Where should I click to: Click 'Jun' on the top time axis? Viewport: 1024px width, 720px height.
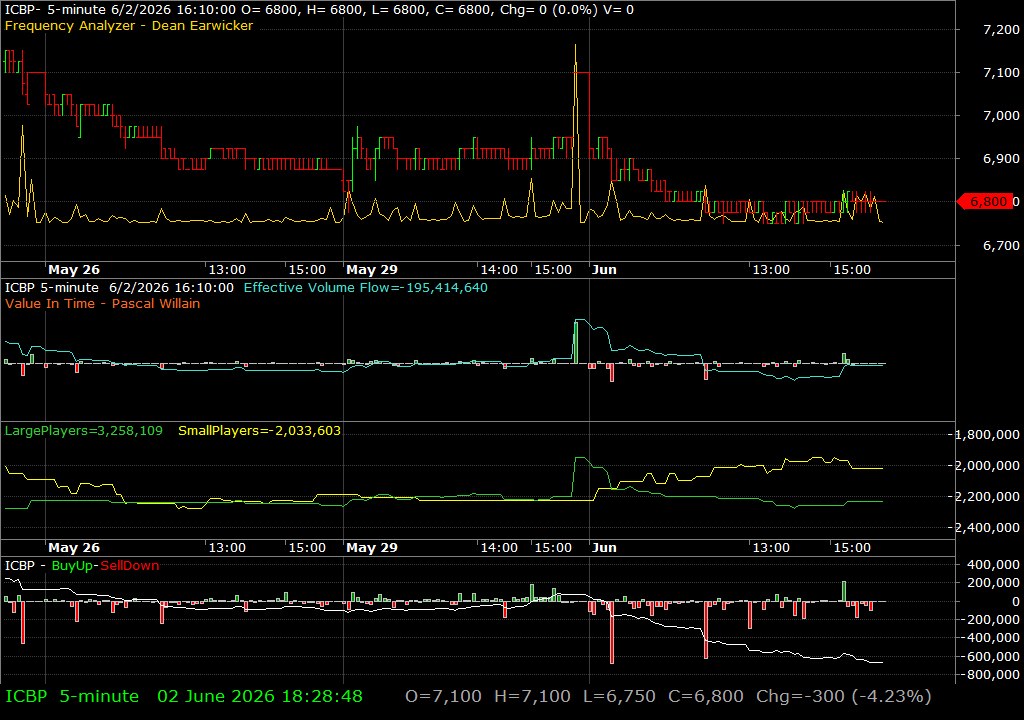604,270
